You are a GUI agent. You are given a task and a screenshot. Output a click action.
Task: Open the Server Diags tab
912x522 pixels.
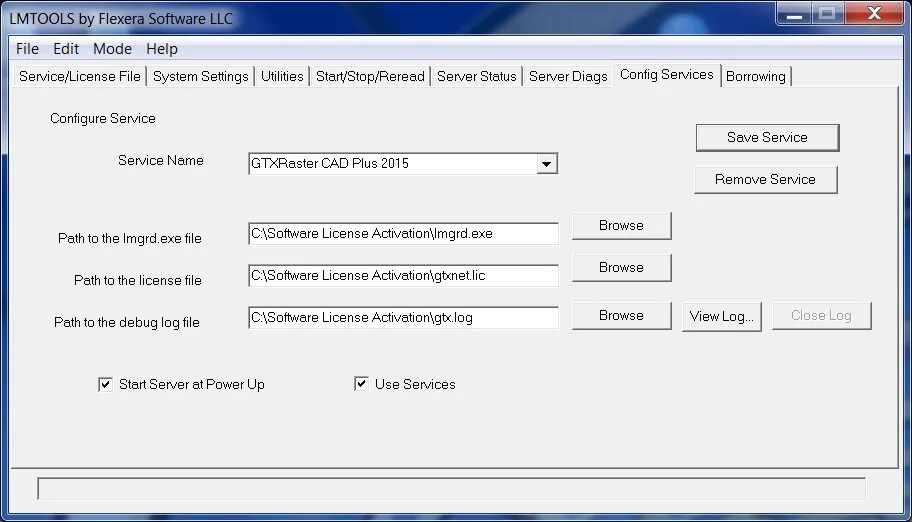pos(568,76)
